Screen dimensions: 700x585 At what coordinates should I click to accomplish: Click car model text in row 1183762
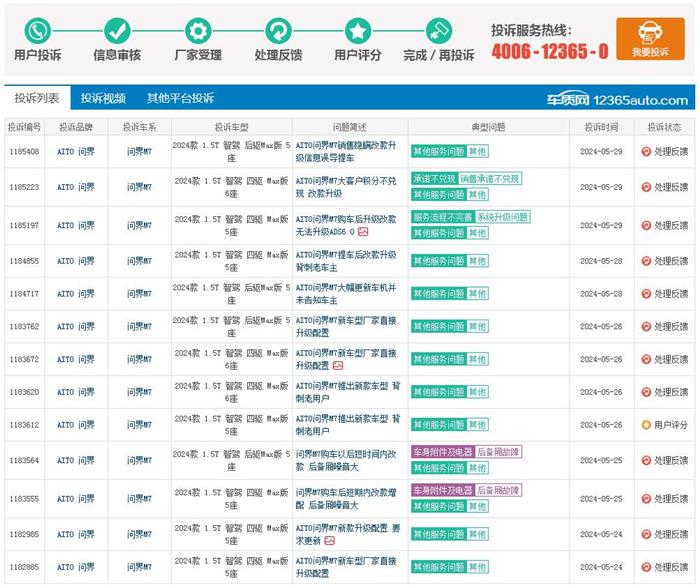click(x=231, y=326)
